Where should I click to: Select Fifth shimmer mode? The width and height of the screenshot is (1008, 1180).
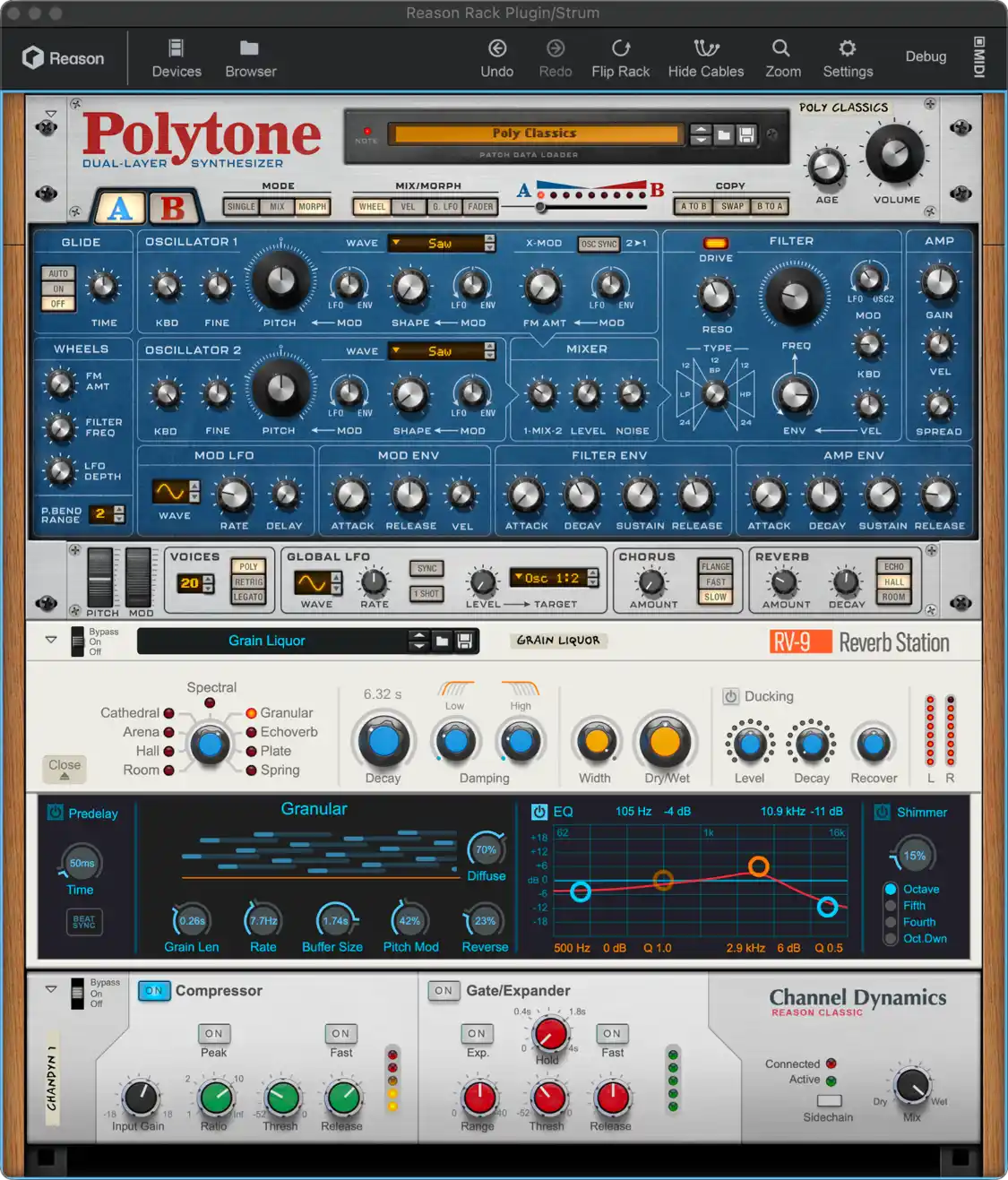[891, 906]
